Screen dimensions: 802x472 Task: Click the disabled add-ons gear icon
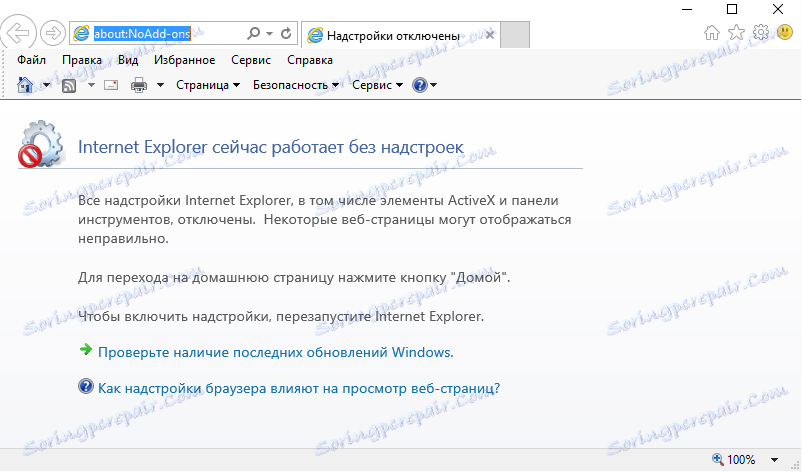coord(41,145)
